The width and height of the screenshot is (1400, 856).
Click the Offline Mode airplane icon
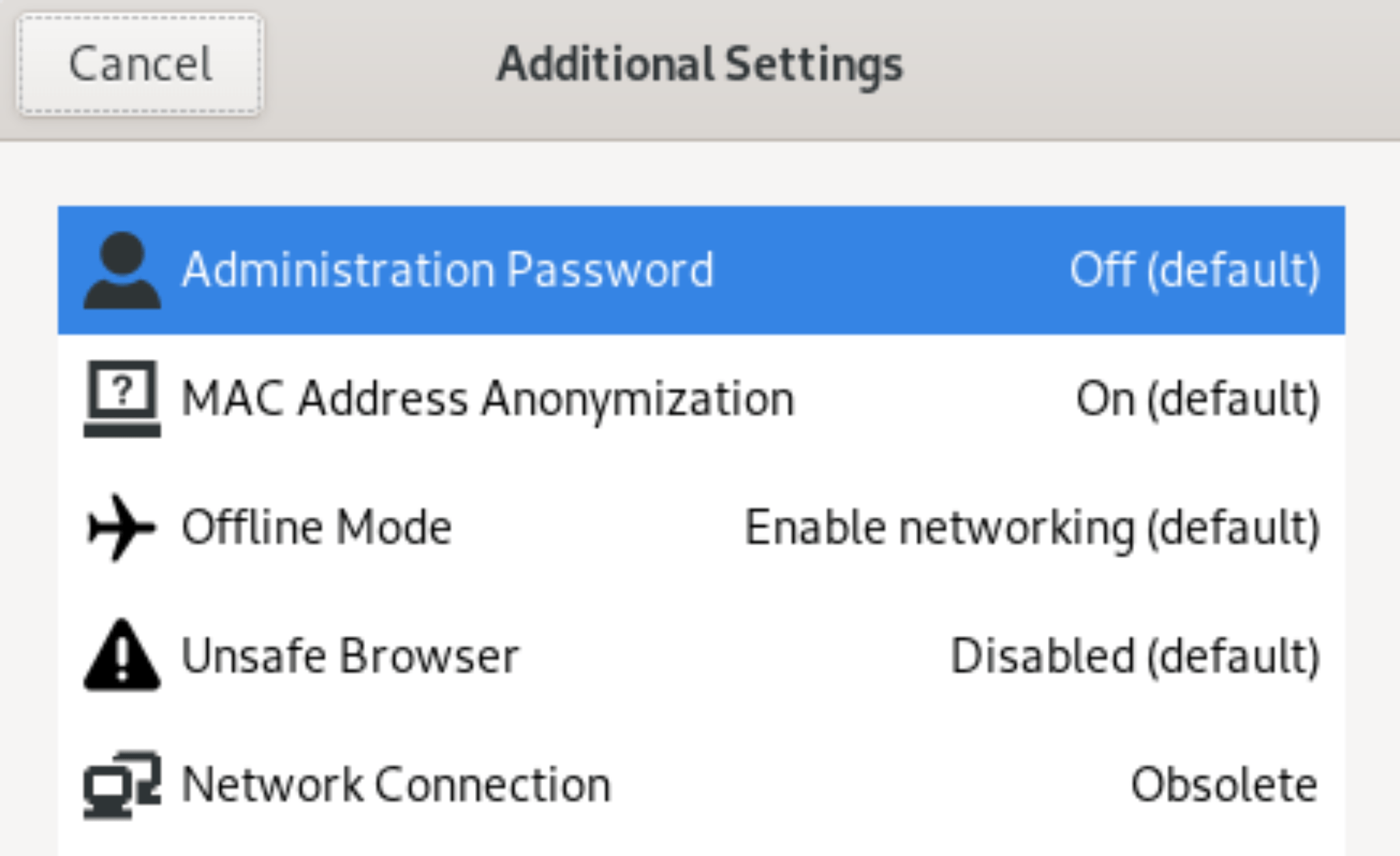coord(122,527)
